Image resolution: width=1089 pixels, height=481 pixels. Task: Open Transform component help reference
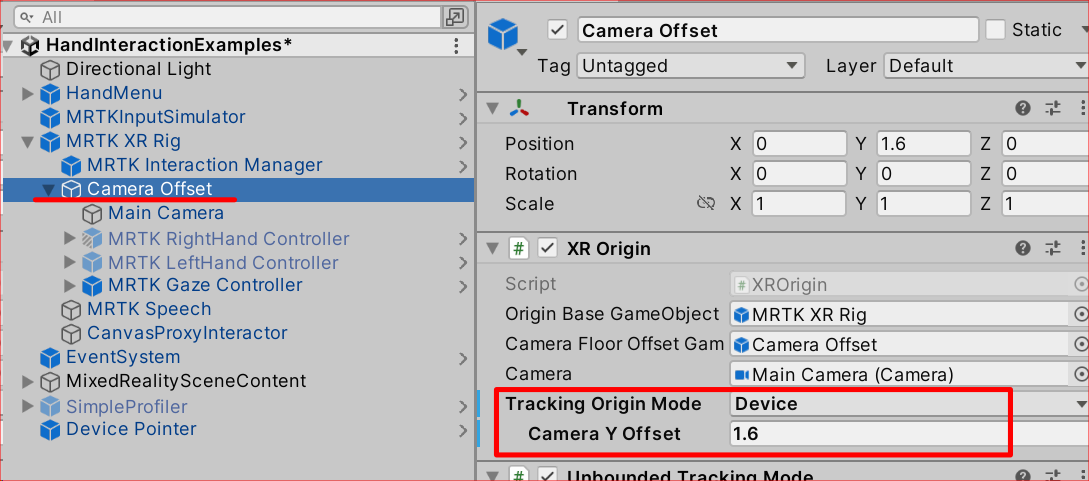[x=1022, y=109]
